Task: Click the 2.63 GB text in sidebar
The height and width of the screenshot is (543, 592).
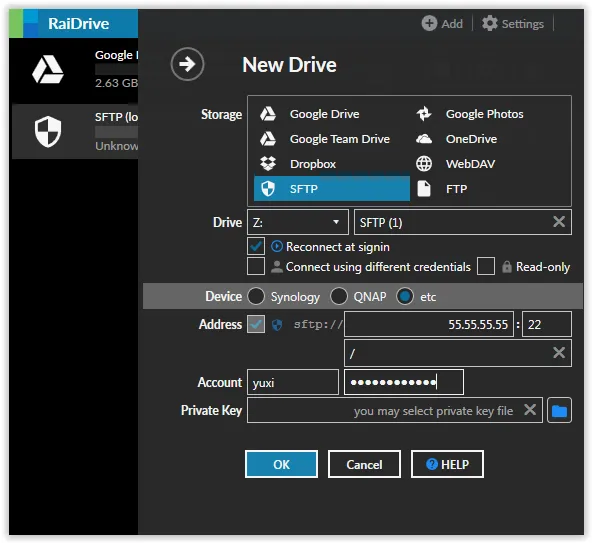Action: point(116,83)
